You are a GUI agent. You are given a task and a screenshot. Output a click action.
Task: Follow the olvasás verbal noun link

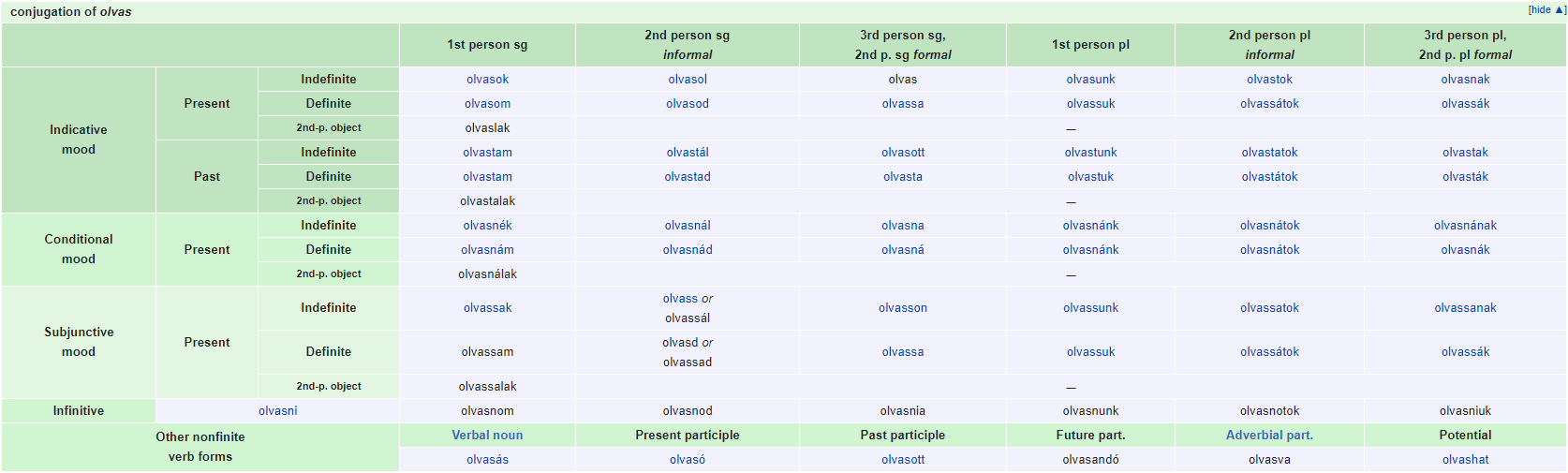pyautogui.click(x=487, y=460)
